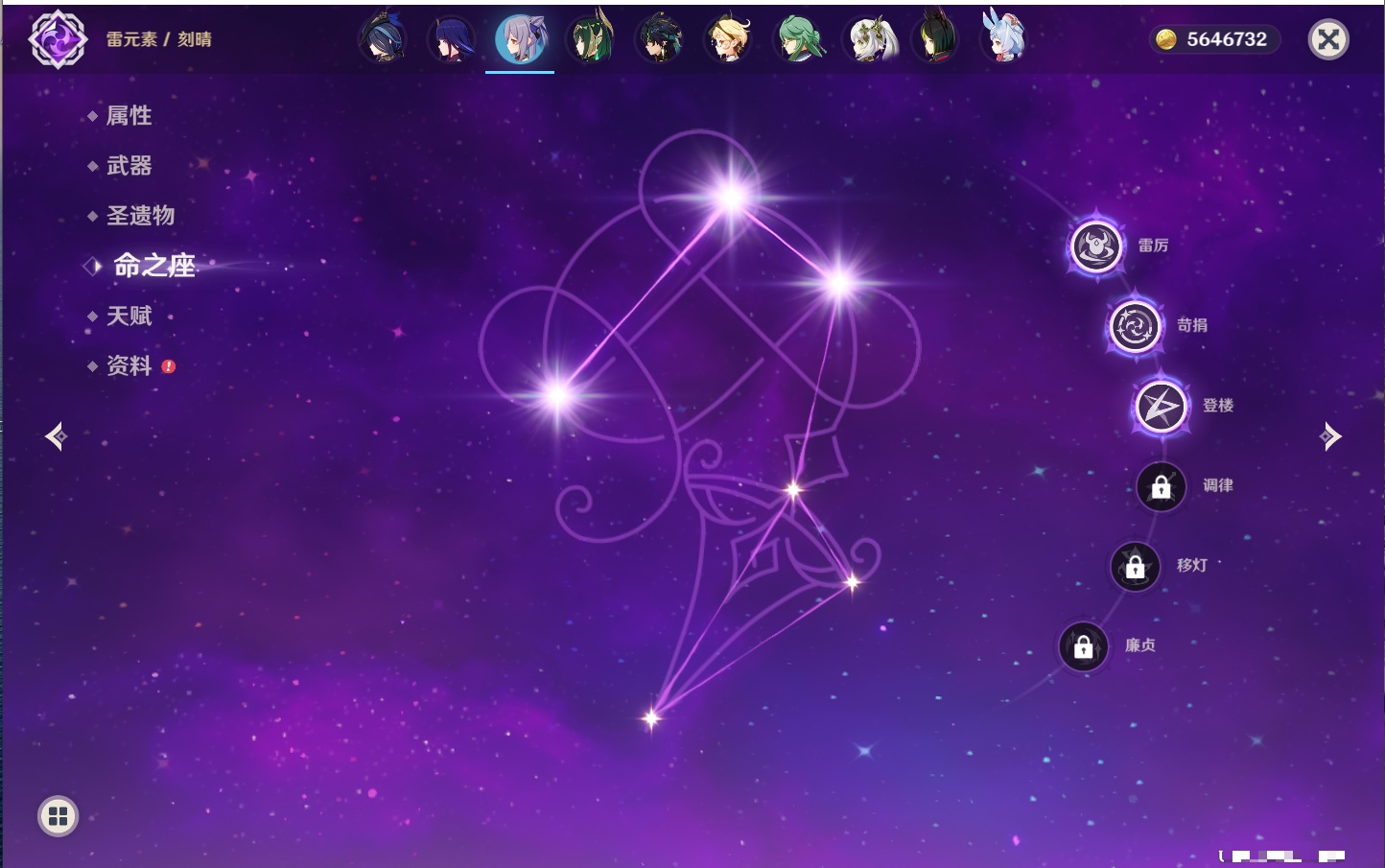Image resolution: width=1385 pixels, height=868 pixels.
Task: Click the Mora amount 5646732
Action: pos(1227,39)
